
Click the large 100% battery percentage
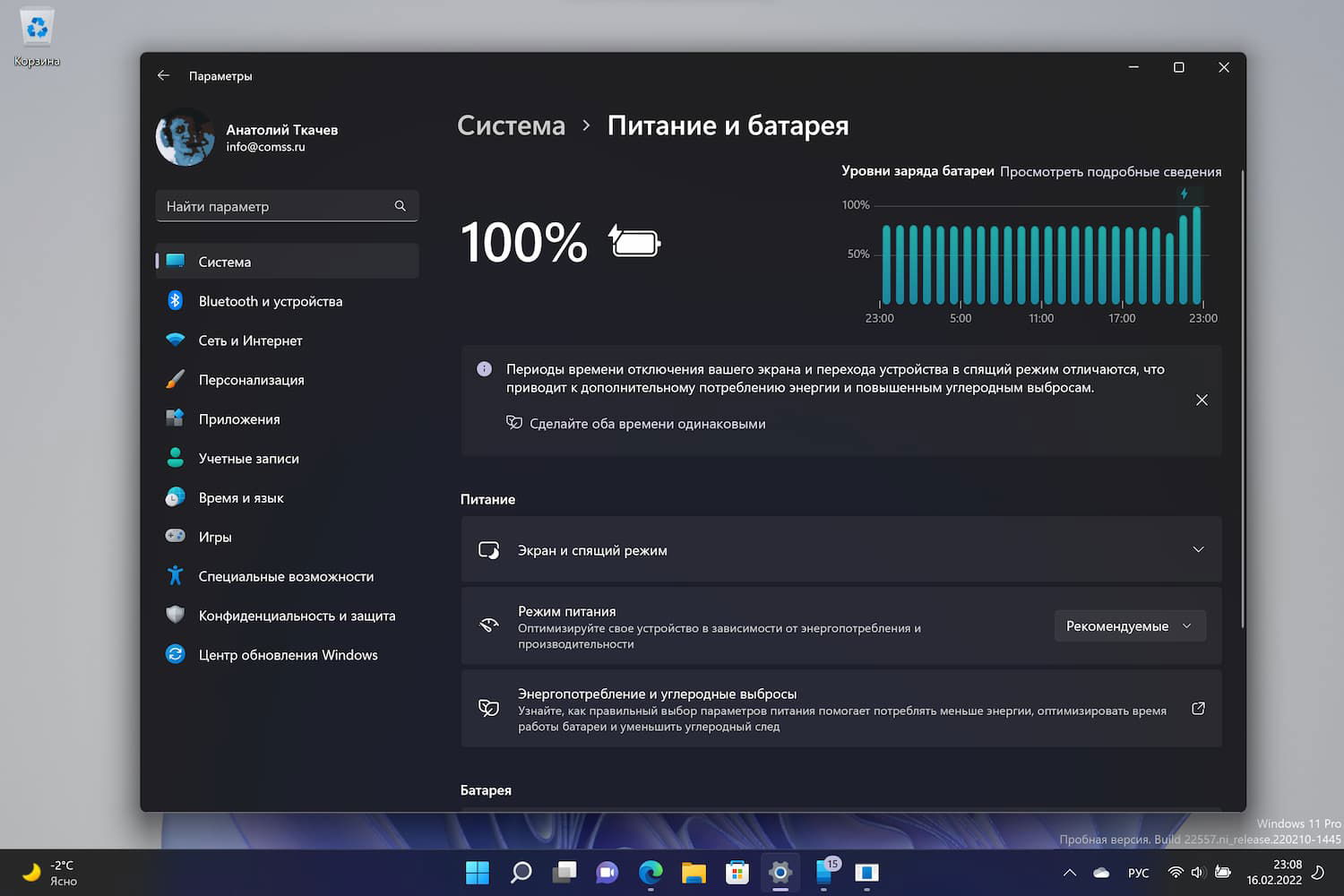pyautogui.click(x=523, y=243)
